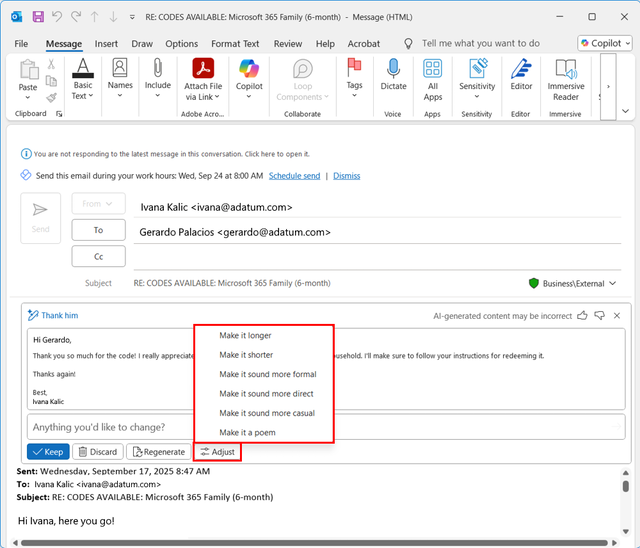Open the From dropdown
Viewport: 640px width, 548px height.
(x=98, y=204)
